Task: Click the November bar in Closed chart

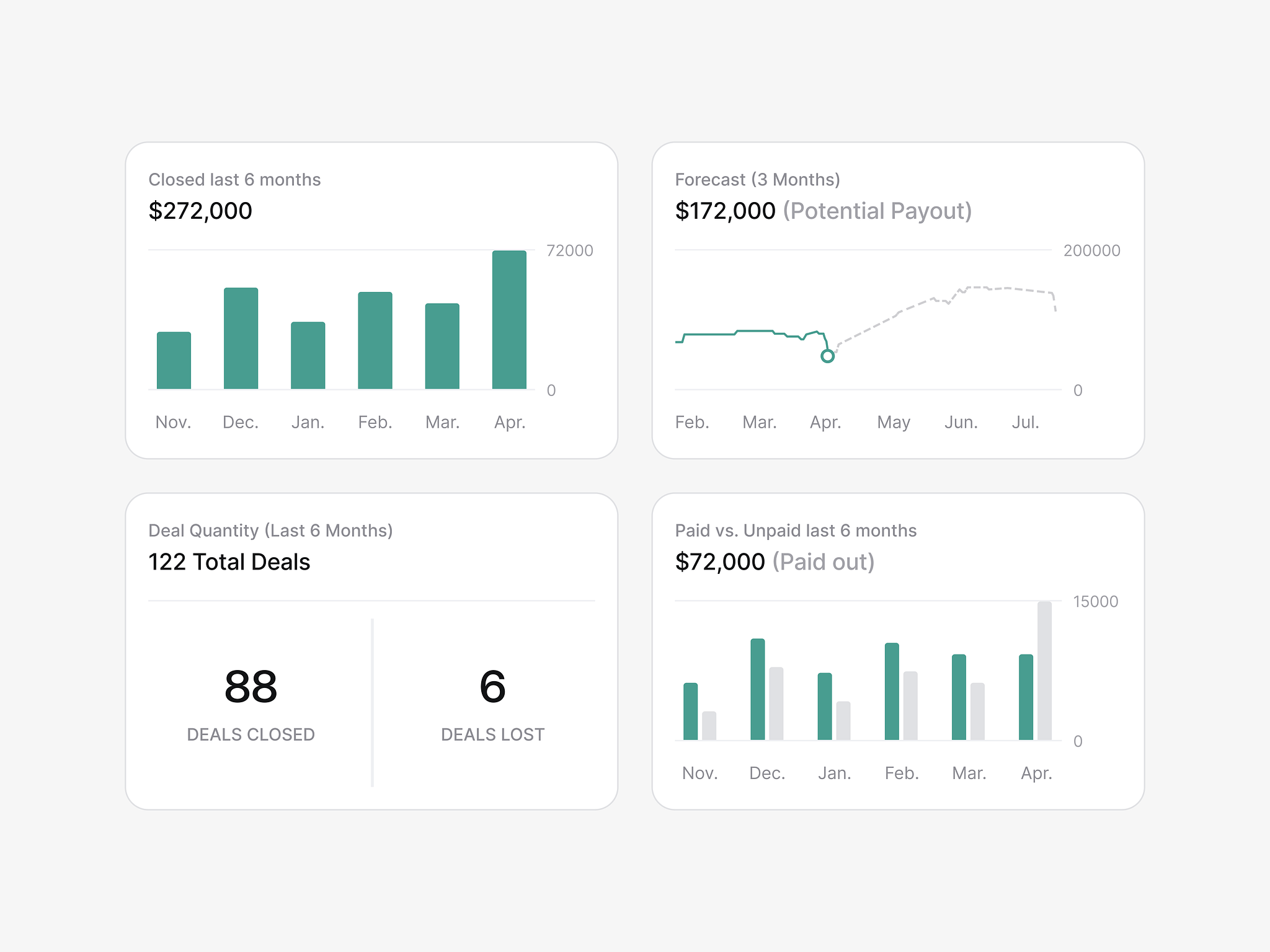Action: coord(174,361)
